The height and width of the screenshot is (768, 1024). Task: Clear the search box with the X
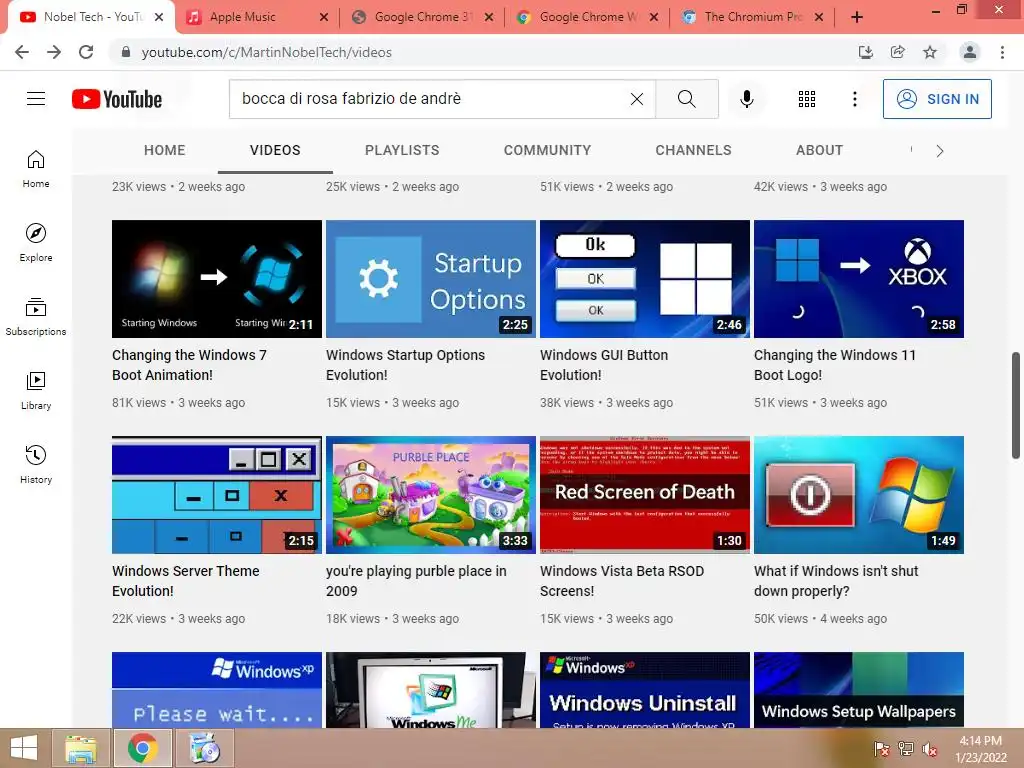637,99
